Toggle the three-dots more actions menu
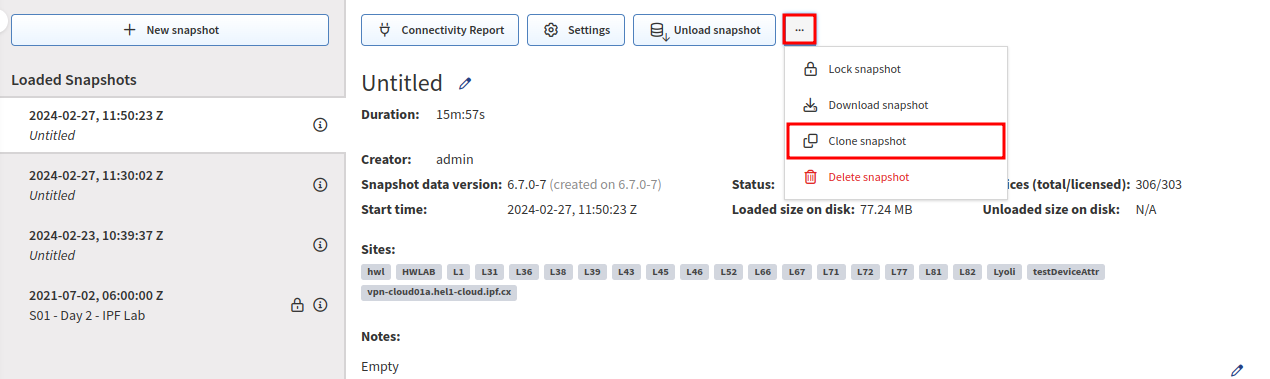1270x379 pixels. 799,30
